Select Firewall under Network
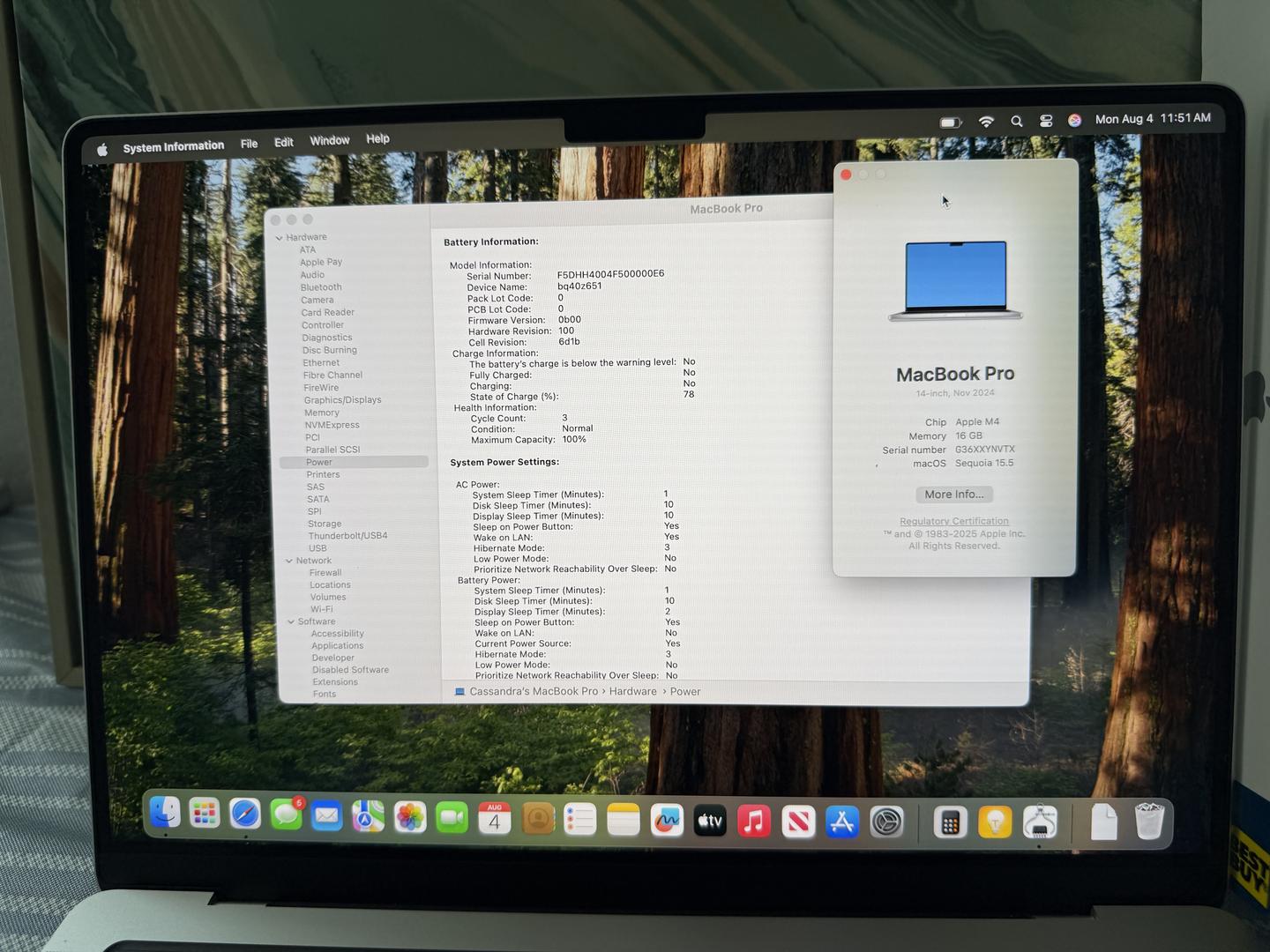The width and height of the screenshot is (1270, 952). coord(325,573)
